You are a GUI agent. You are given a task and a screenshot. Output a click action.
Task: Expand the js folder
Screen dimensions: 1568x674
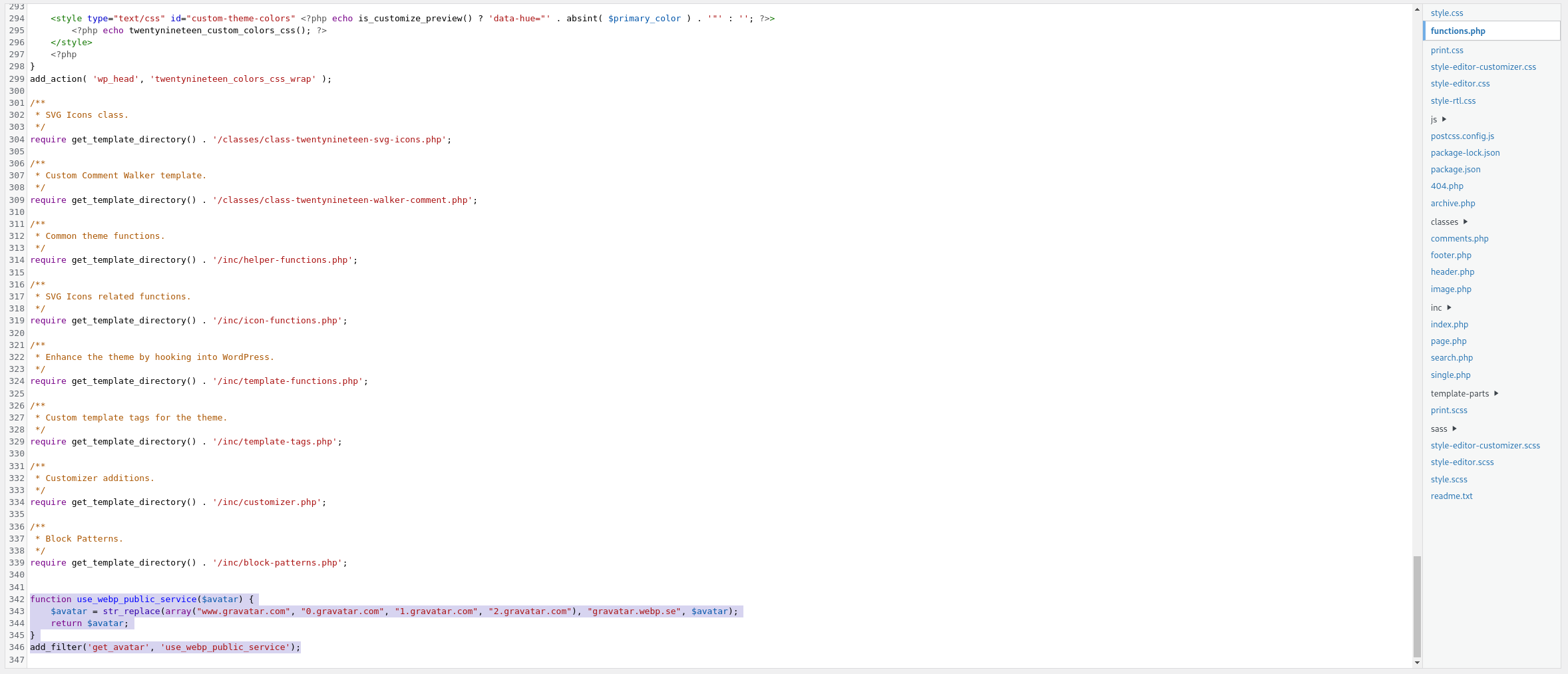[1436, 119]
